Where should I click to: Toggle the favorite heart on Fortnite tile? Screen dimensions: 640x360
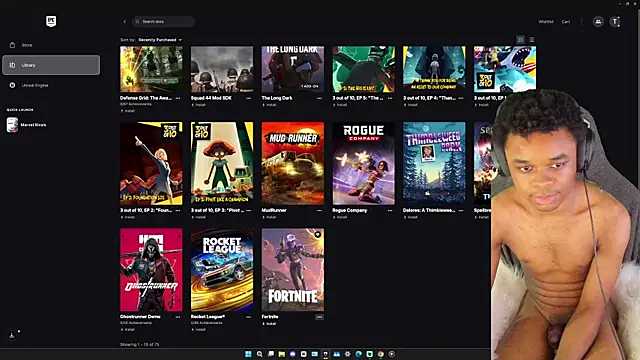(318, 235)
